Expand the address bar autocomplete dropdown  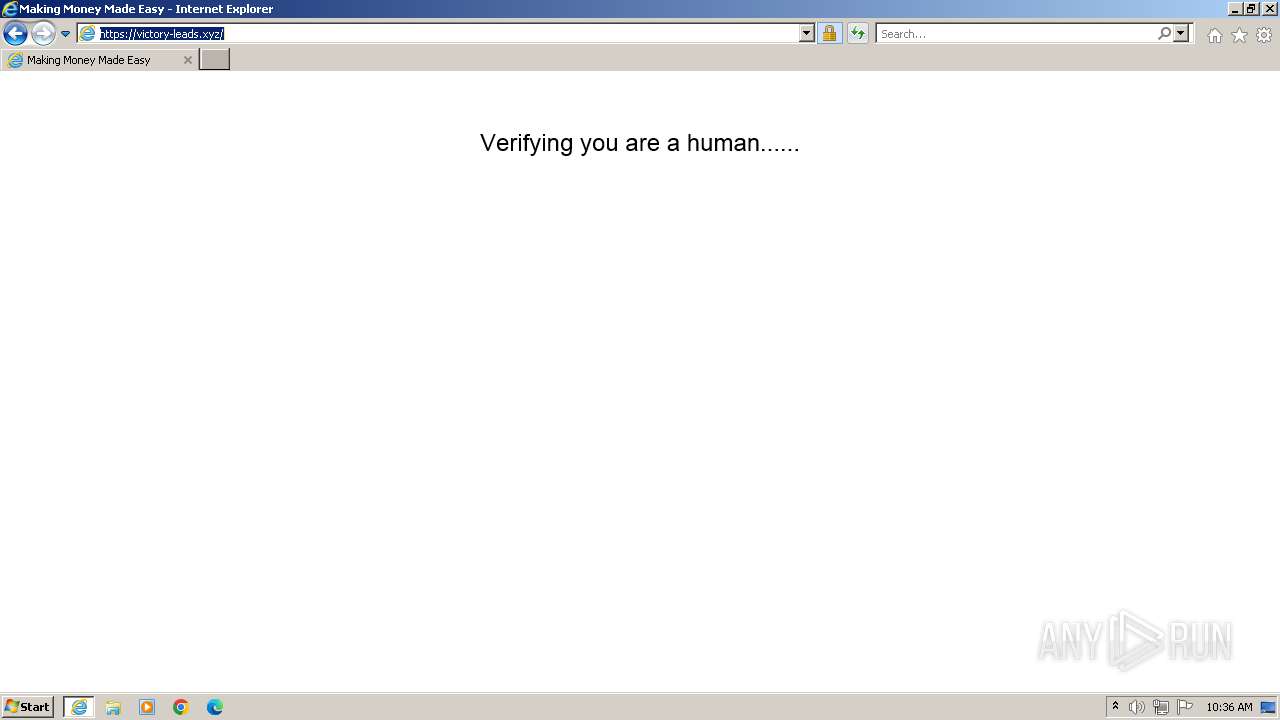[807, 33]
